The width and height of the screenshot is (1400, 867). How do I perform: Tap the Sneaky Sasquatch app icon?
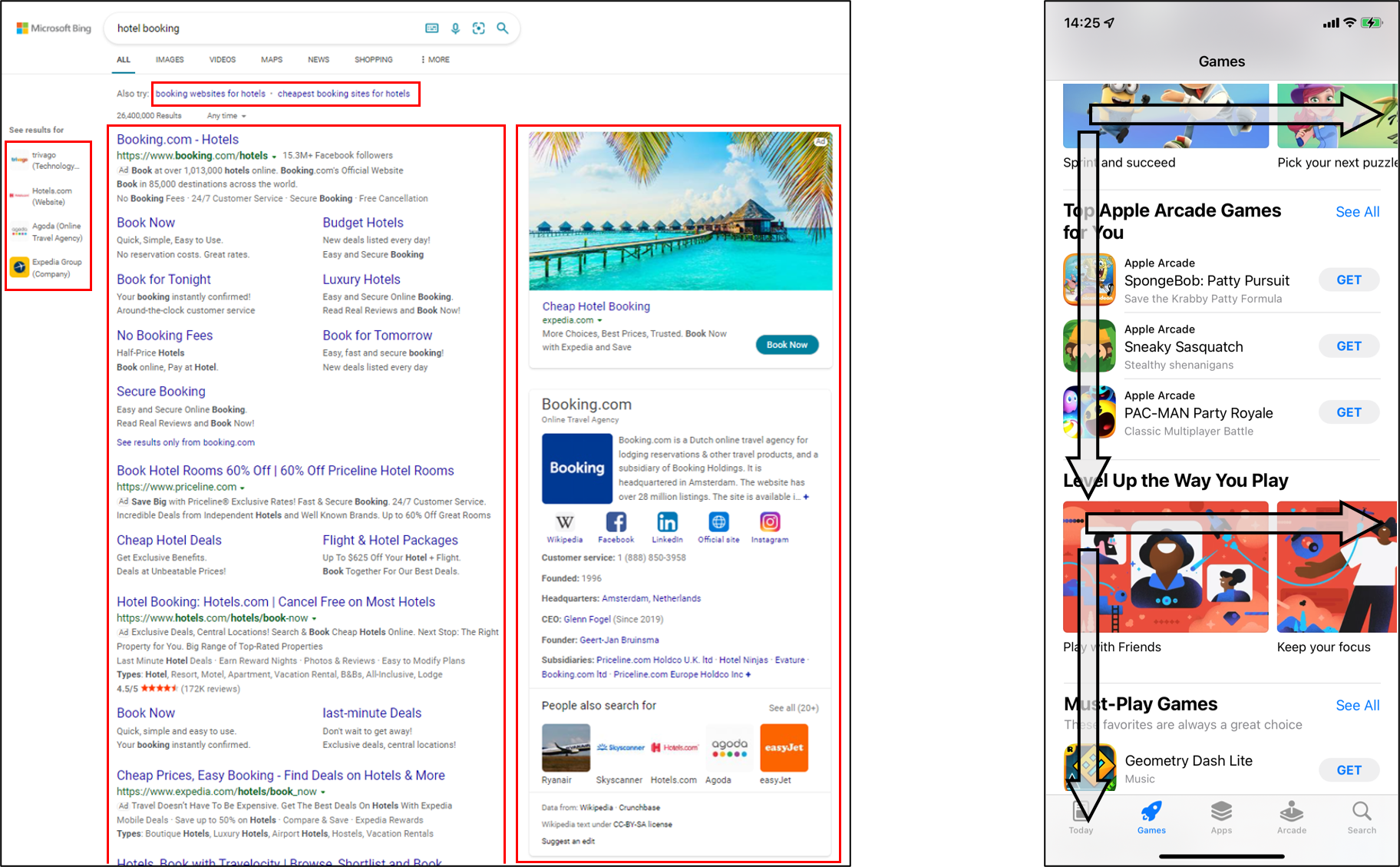pyautogui.click(x=1089, y=346)
